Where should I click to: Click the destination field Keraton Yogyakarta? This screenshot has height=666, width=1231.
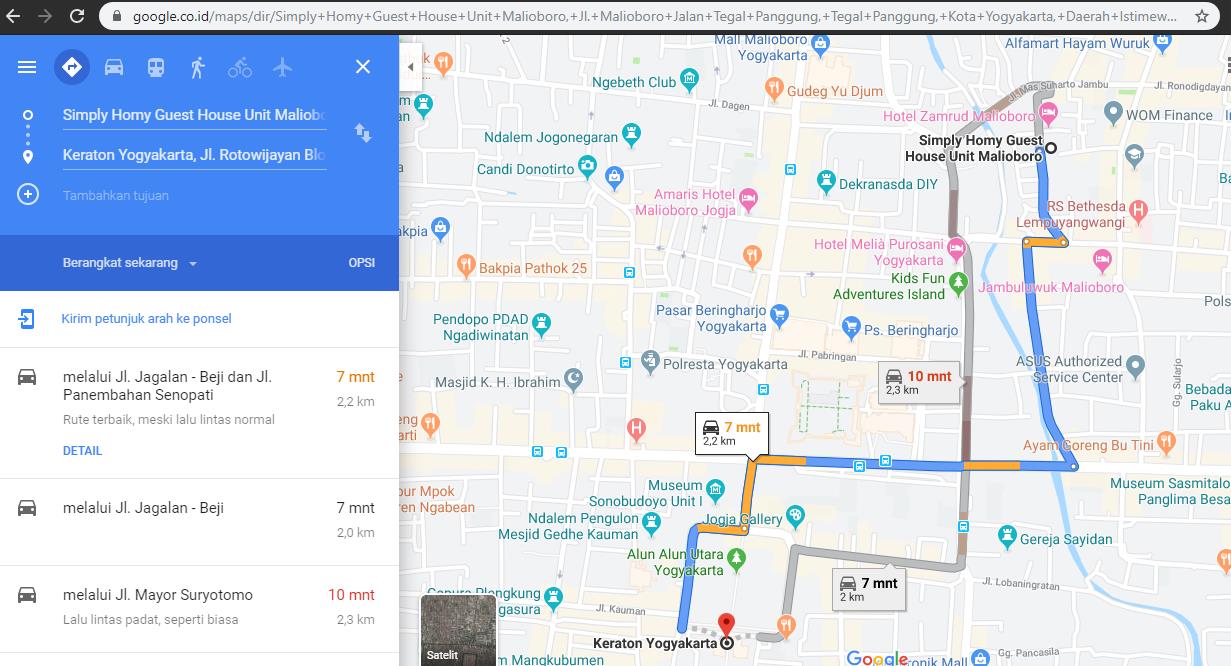coord(194,155)
